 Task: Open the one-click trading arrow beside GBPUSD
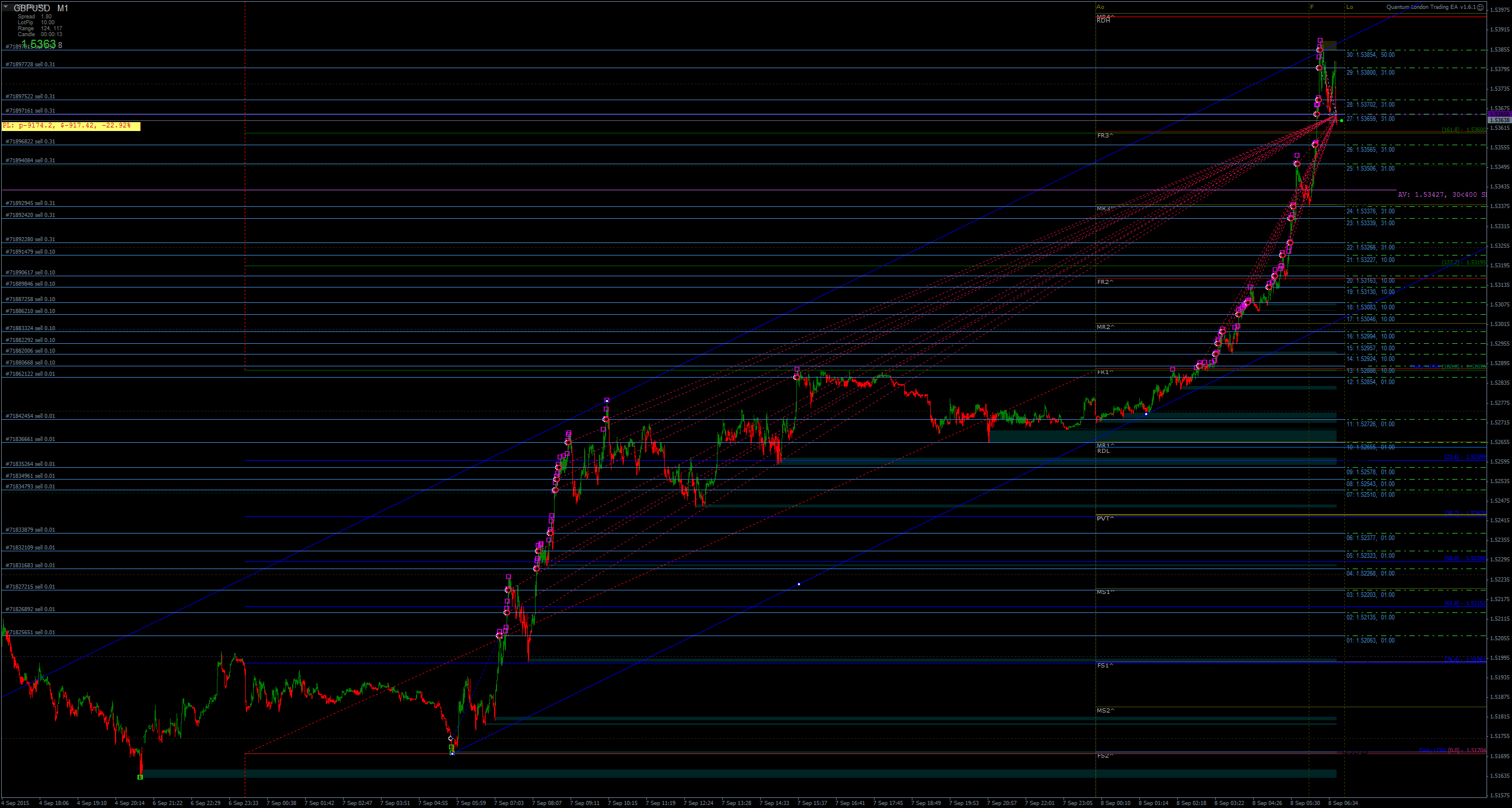pyautogui.click(x=5, y=7)
